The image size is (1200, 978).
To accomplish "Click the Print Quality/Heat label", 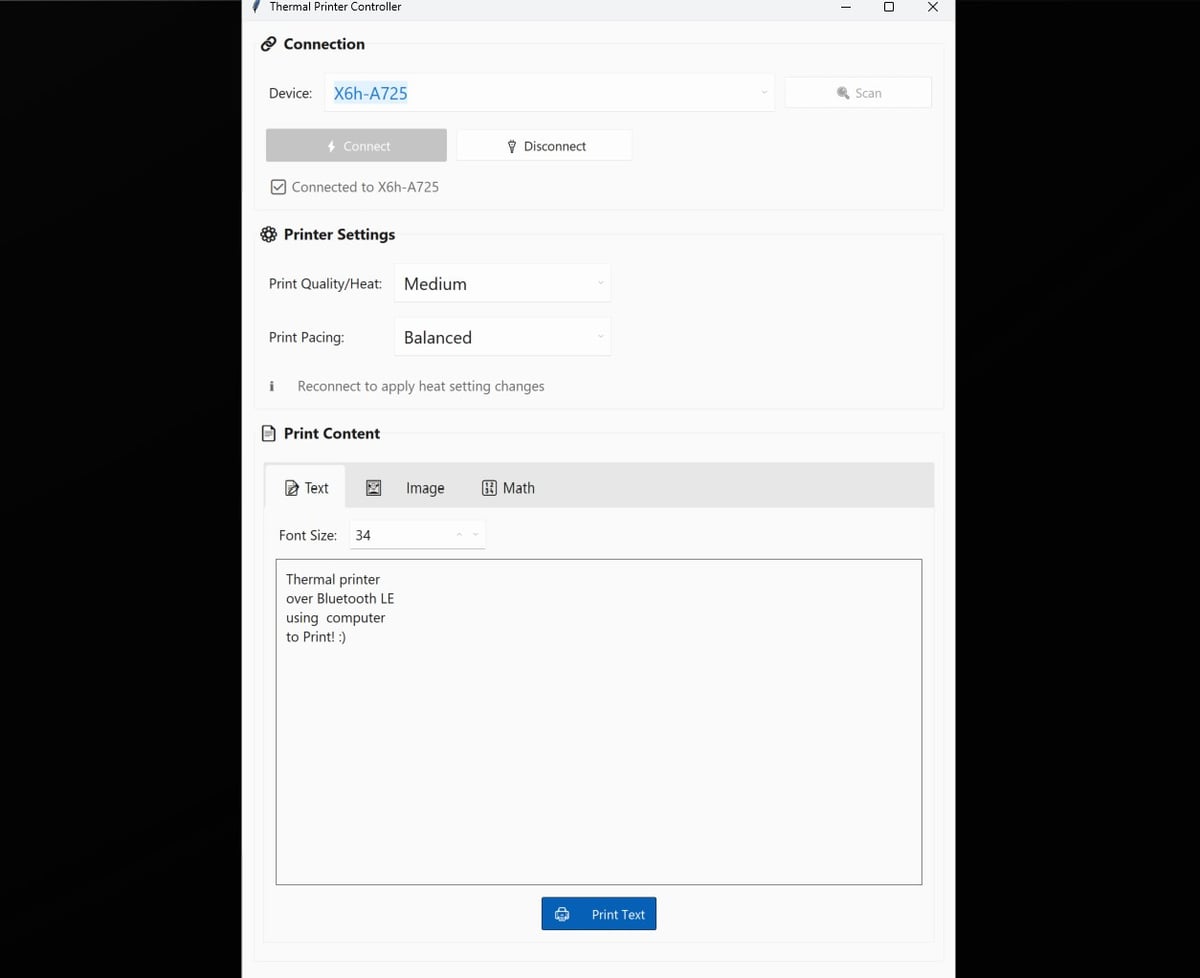I will click(x=325, y=284).
